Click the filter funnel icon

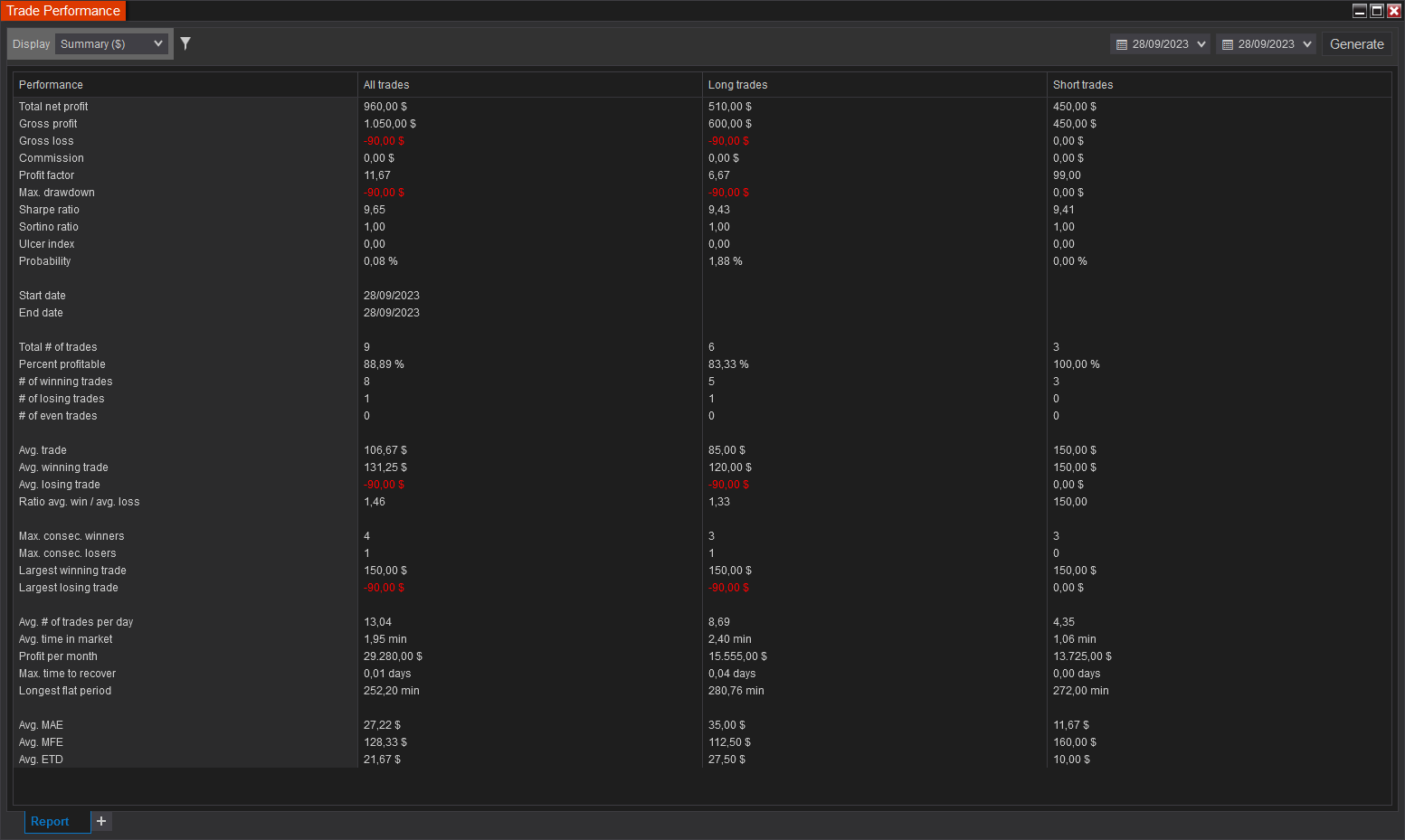[185, 43]
